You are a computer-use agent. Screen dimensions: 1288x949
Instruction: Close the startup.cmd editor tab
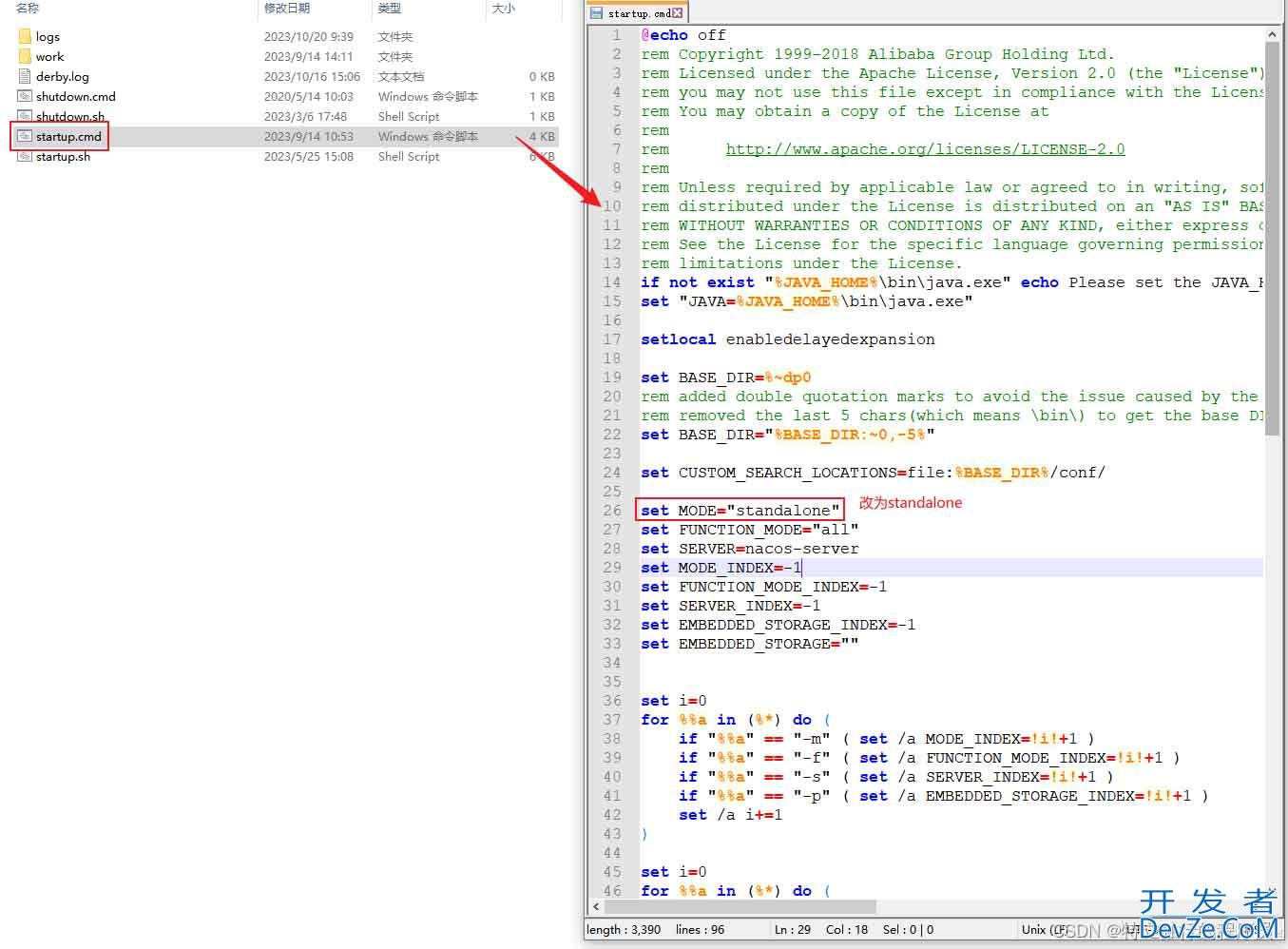click(x=677, y=13)
